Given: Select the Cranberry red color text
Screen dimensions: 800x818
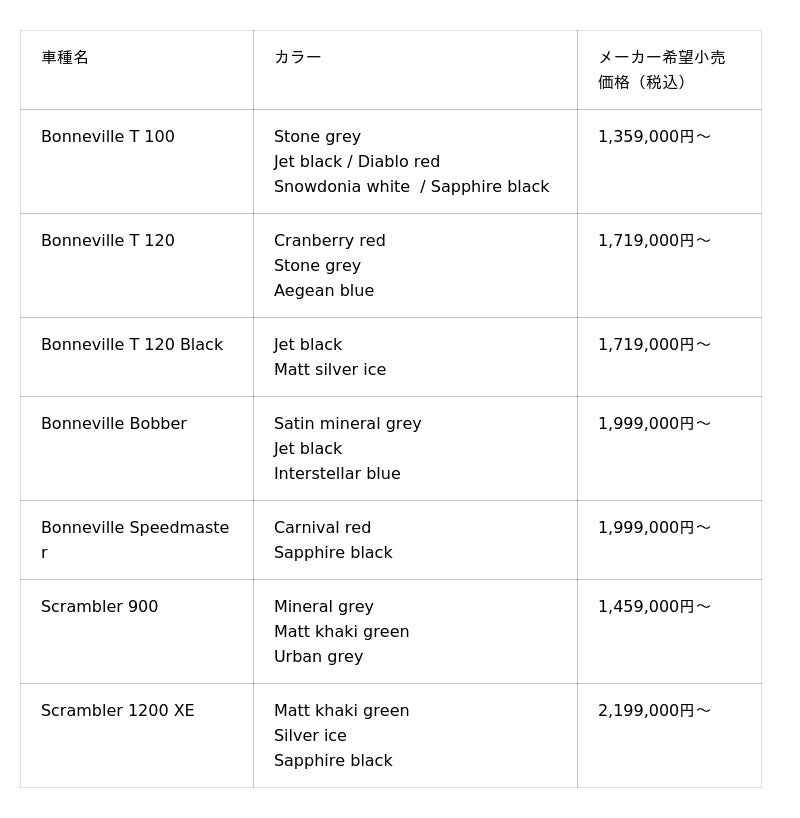Looking at the screenshot, I should pyautogui.click(x=330, y=241).
